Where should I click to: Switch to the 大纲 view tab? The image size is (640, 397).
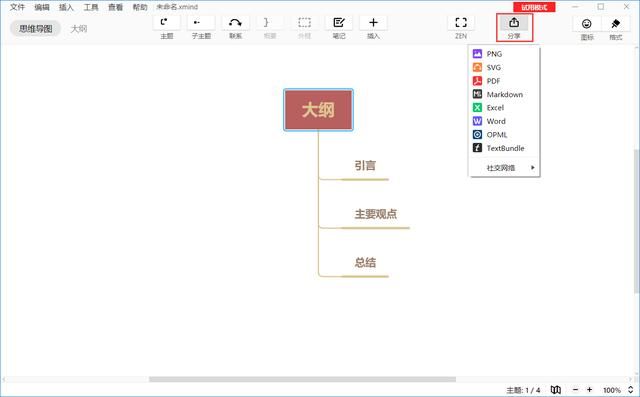click(x=79, y=29)
